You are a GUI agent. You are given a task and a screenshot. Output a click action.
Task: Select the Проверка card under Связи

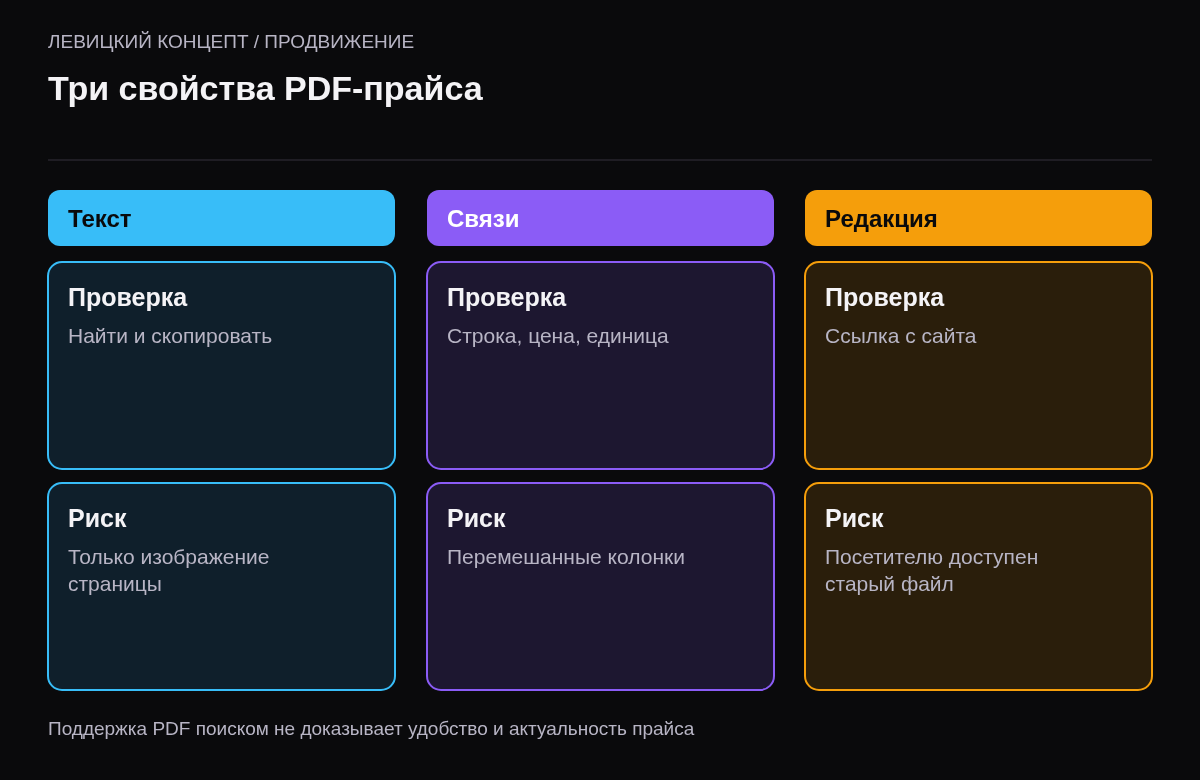pyautogui.click(x=600, y=365)
